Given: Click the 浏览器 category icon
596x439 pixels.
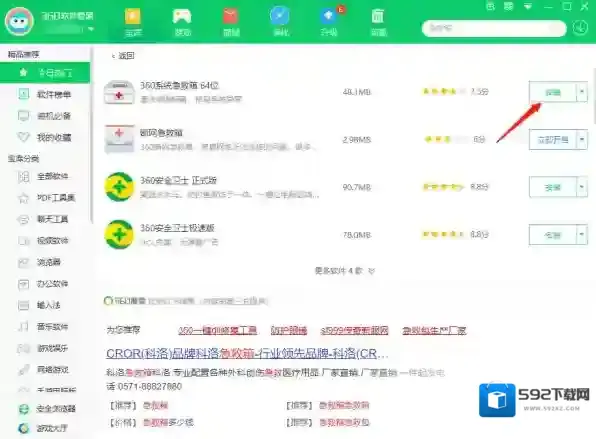Looking at the screenshot, I should tap(24, 262).
